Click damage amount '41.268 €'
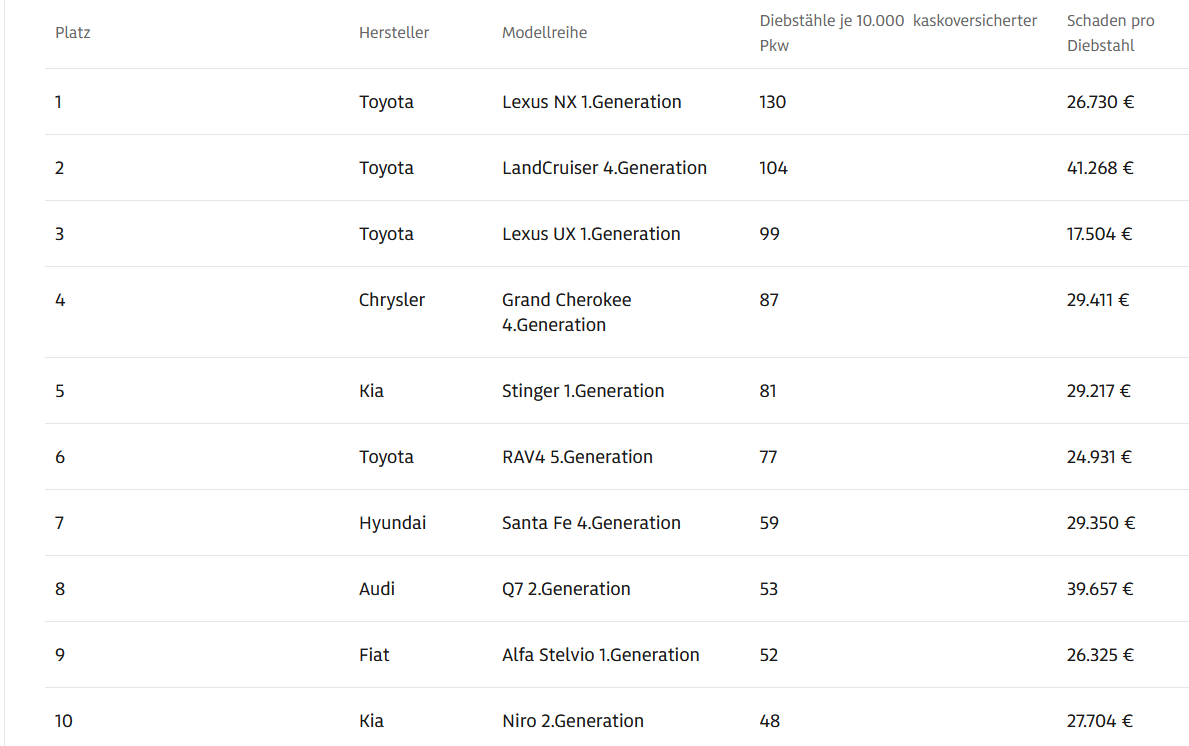Viewport: 1189px width, 746px height. (1100, 168)
